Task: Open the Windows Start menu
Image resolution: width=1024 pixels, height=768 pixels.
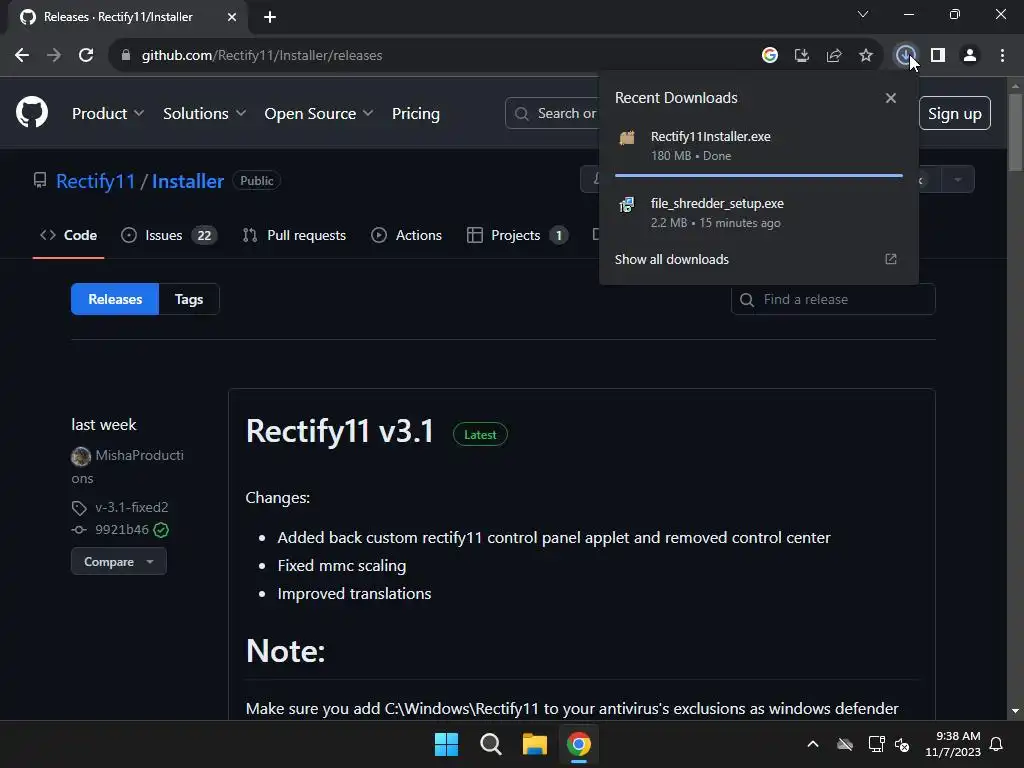Action: tap(447, 744)
